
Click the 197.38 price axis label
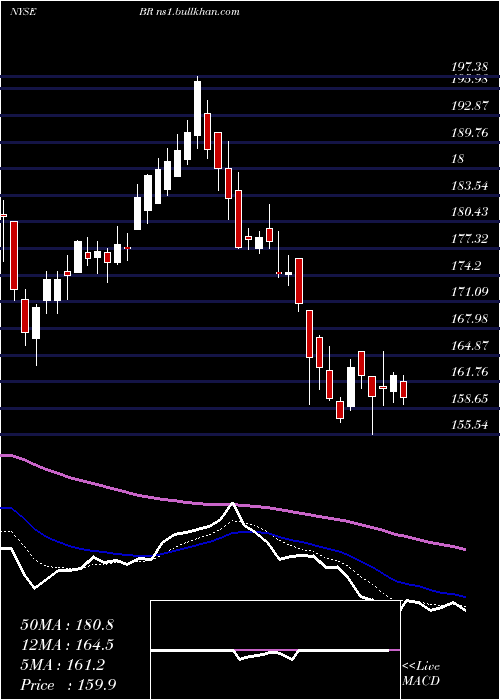click(470, 67)
